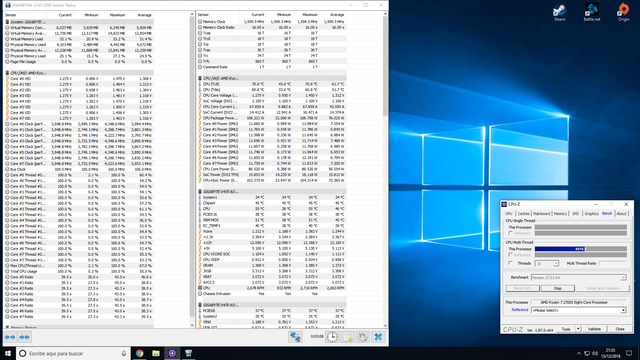Open the Benchmark version dropdown
640x360 pixels.
coord(578,278)
